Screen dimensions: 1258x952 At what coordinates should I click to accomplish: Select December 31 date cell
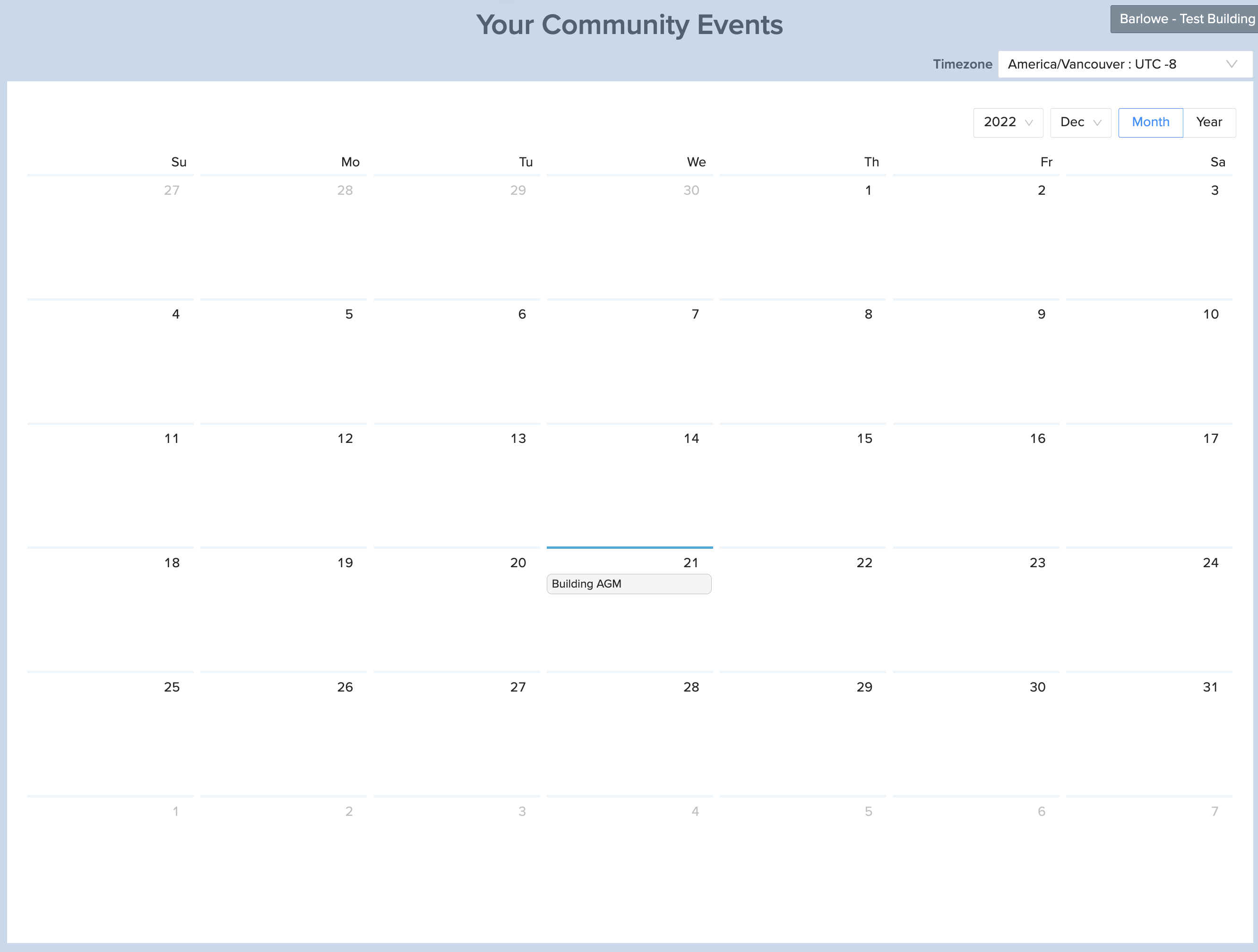pyautogui.click(x=1149, y=733)
